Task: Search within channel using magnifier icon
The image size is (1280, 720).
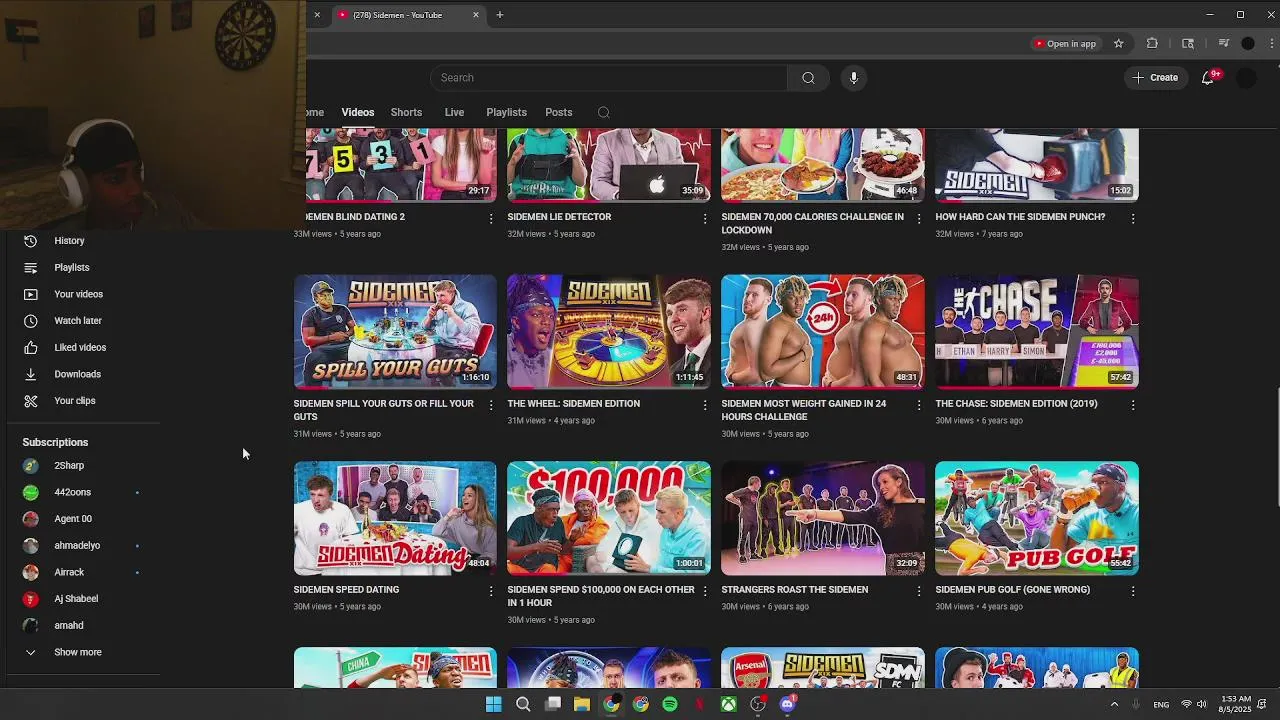Action: coord(603,112)
